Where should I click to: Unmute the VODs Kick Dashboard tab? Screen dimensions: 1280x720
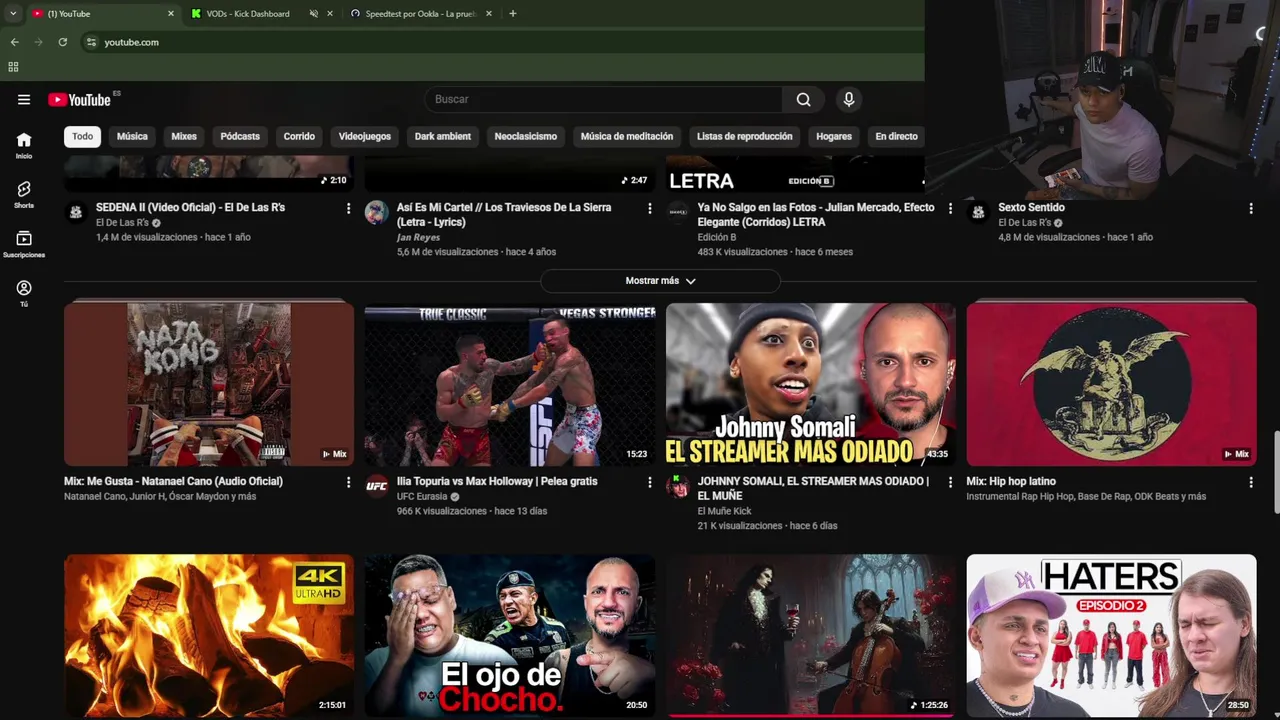[x=313, y=14]
